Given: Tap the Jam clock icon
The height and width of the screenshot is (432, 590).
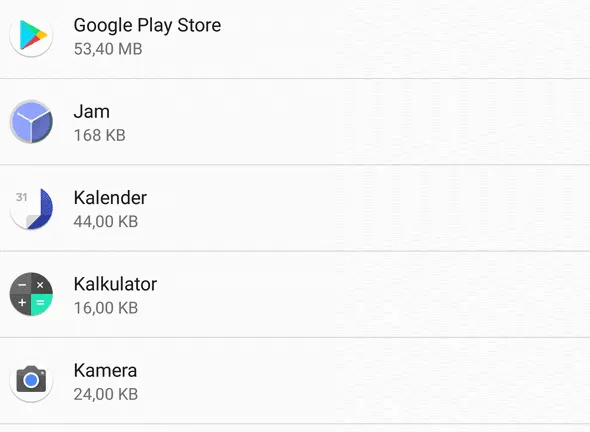Looking at the screenshot, I should click(31, 122).
